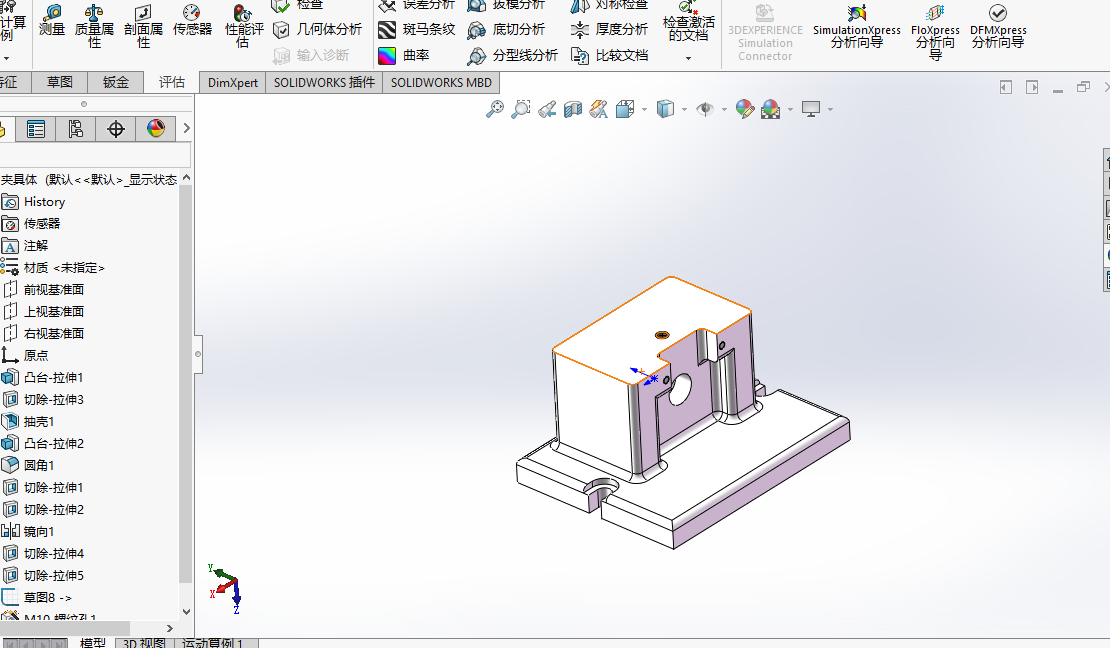Select feature 抽壳1
Screen dimensions: 1110x648
click(38, 421)
